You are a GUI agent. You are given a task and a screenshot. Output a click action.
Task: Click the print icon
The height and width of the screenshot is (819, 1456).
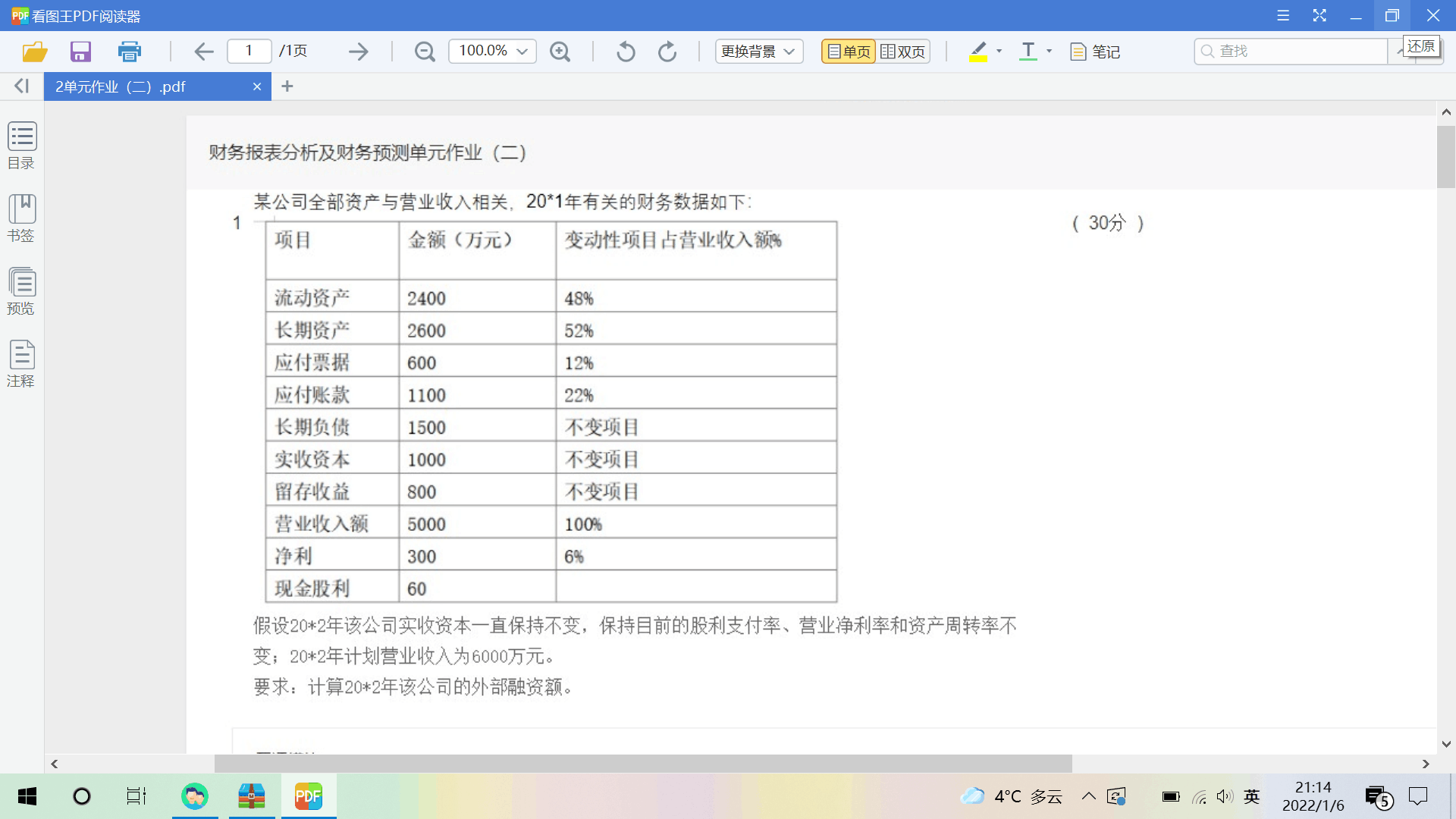tap(129, 52)
